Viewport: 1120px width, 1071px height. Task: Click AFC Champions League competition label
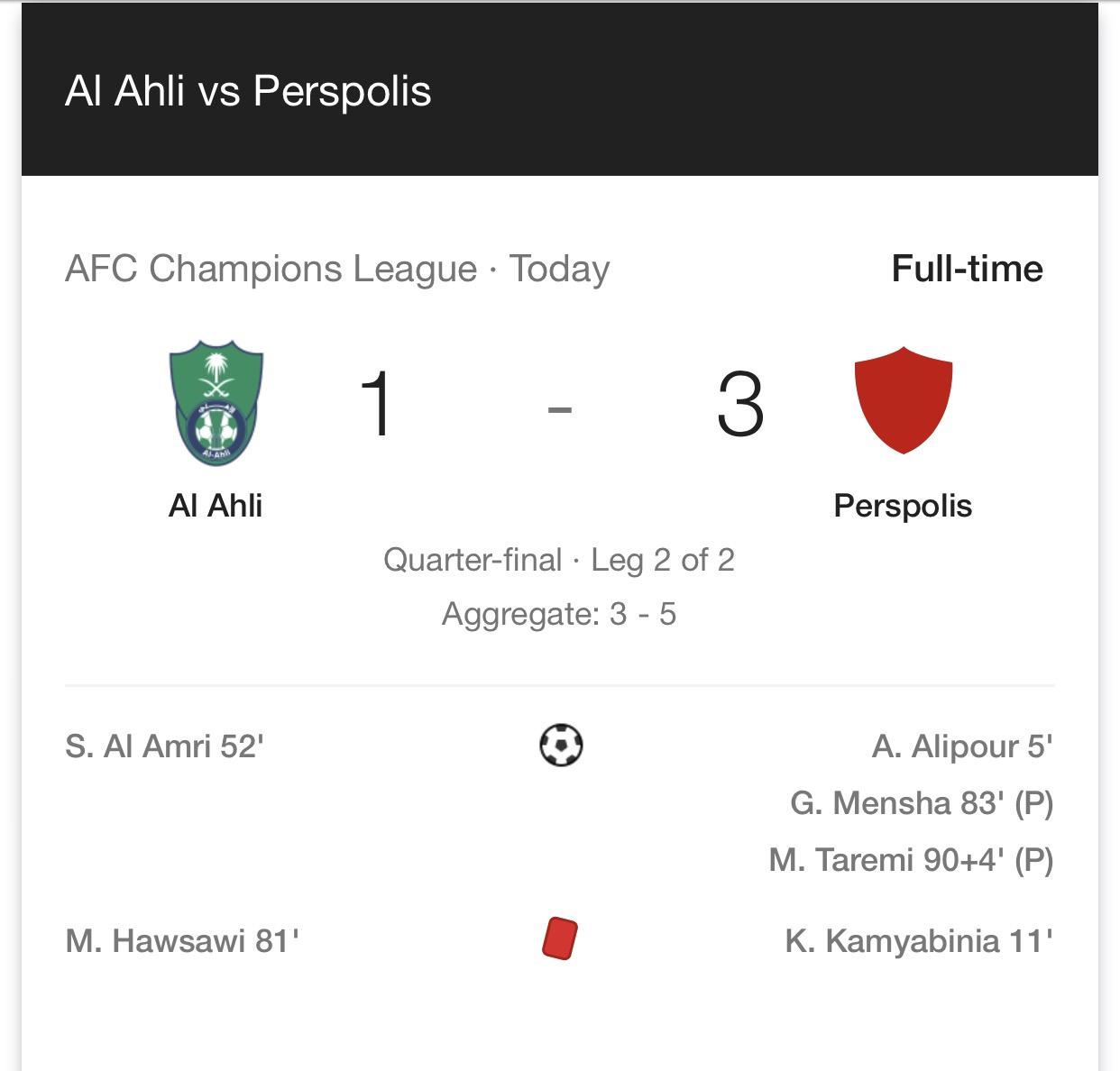[271, 269]
